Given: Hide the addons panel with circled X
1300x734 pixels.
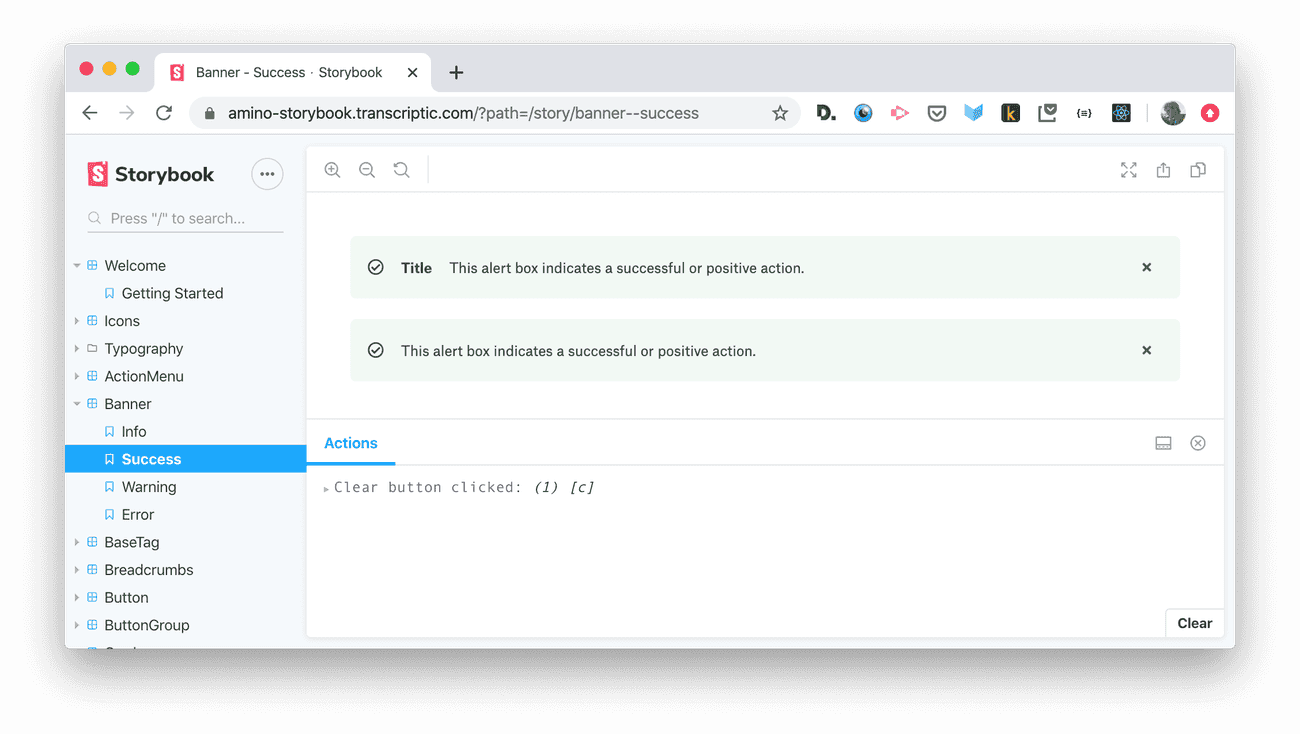Looking at the screenshot, I should (1197, 443).
